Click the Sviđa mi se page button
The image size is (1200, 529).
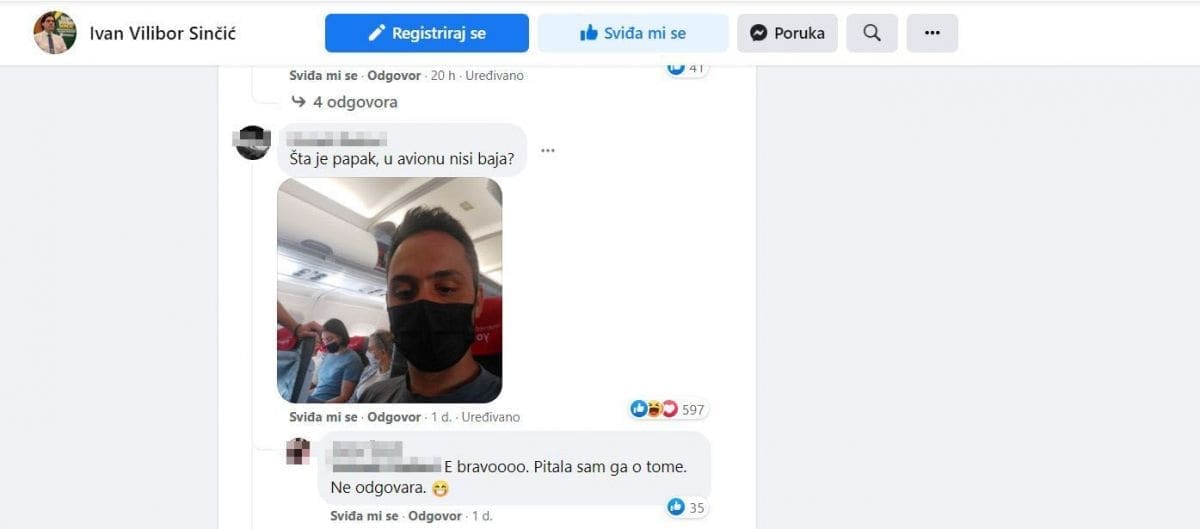(633, 33)
